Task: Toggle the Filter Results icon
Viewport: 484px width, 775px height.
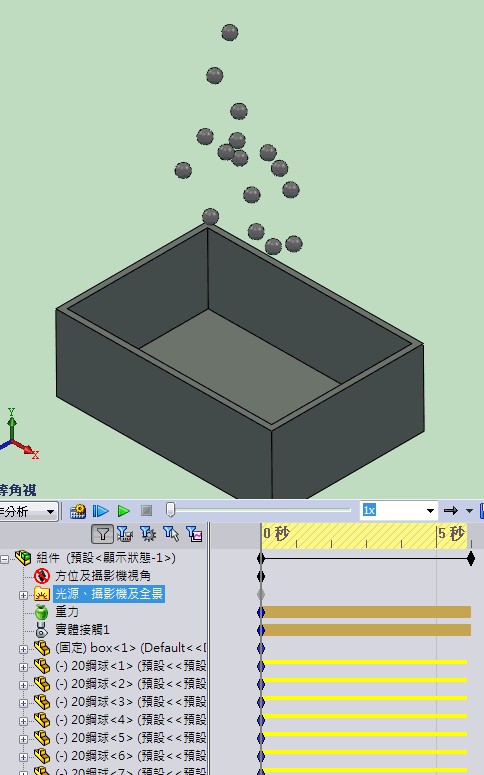Action: pos(194,534)
